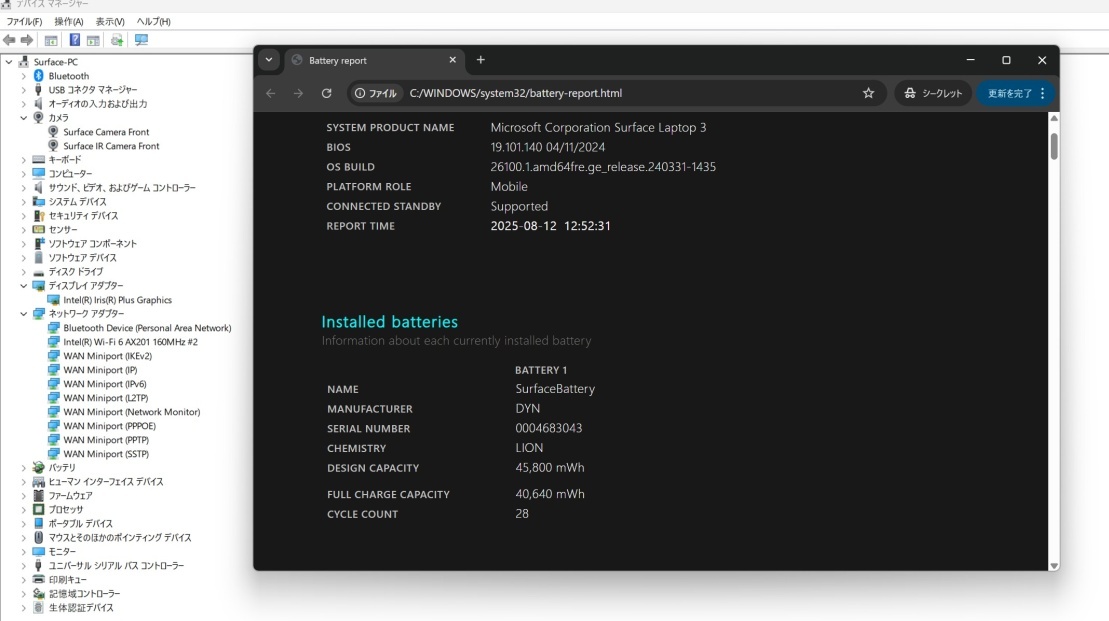1109x621 pixels.
Task: Click the update driver toolbar icon
Action: coord(117,40)
